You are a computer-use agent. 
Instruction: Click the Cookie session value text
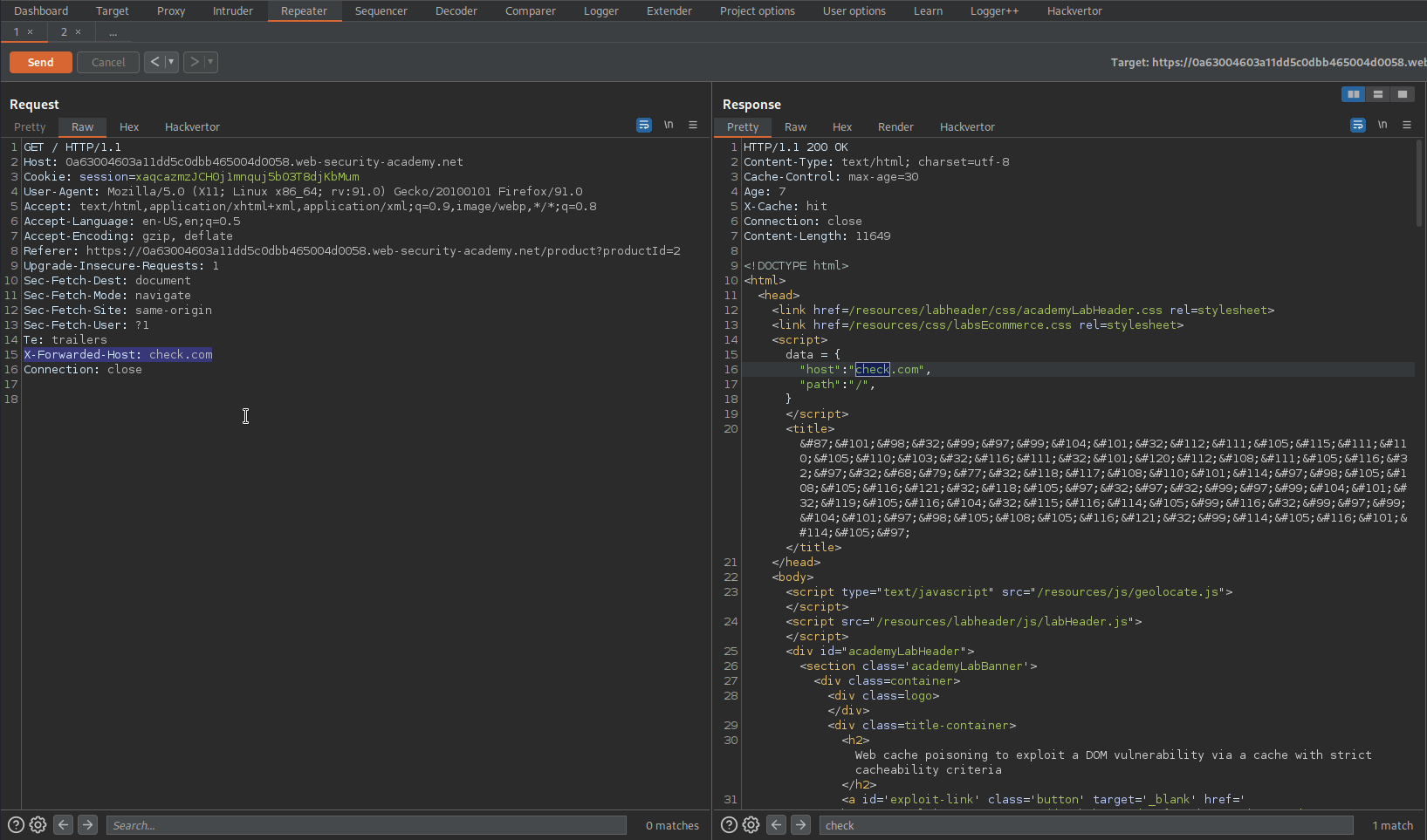coord(247,176)
